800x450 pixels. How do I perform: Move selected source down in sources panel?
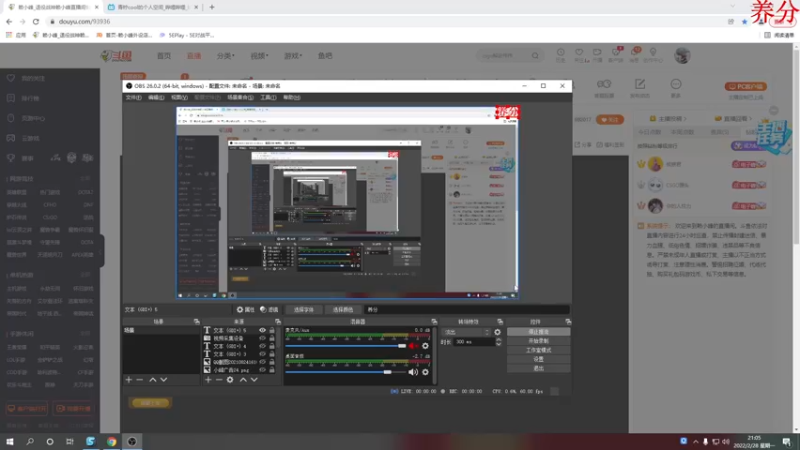point(254,380)
